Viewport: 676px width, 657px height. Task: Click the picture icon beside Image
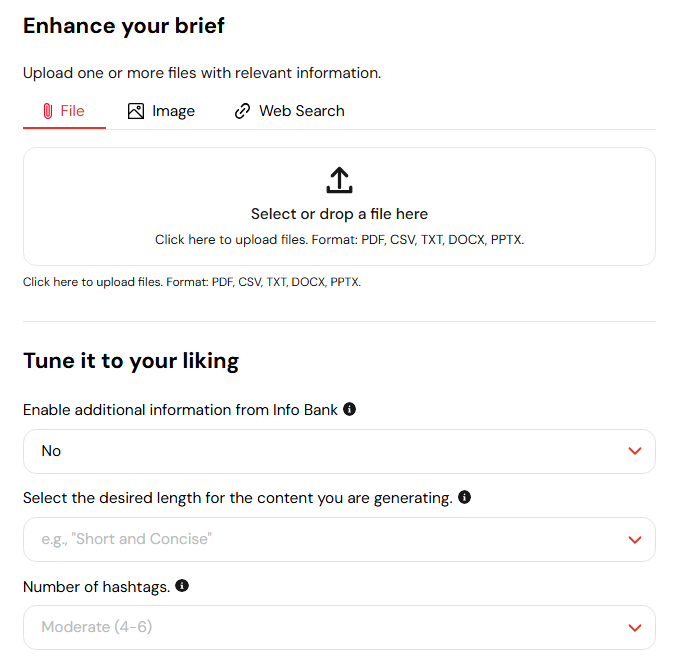click(136, 111)
